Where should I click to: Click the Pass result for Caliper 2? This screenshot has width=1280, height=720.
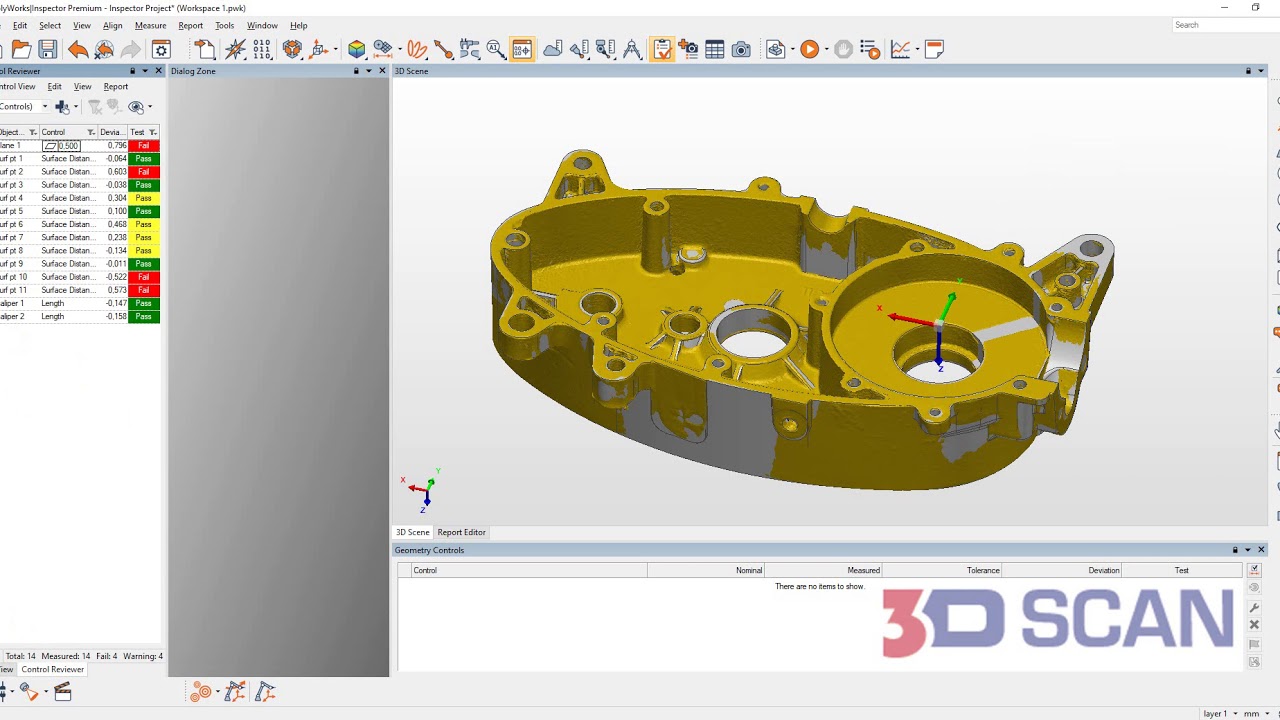[143, 316]
